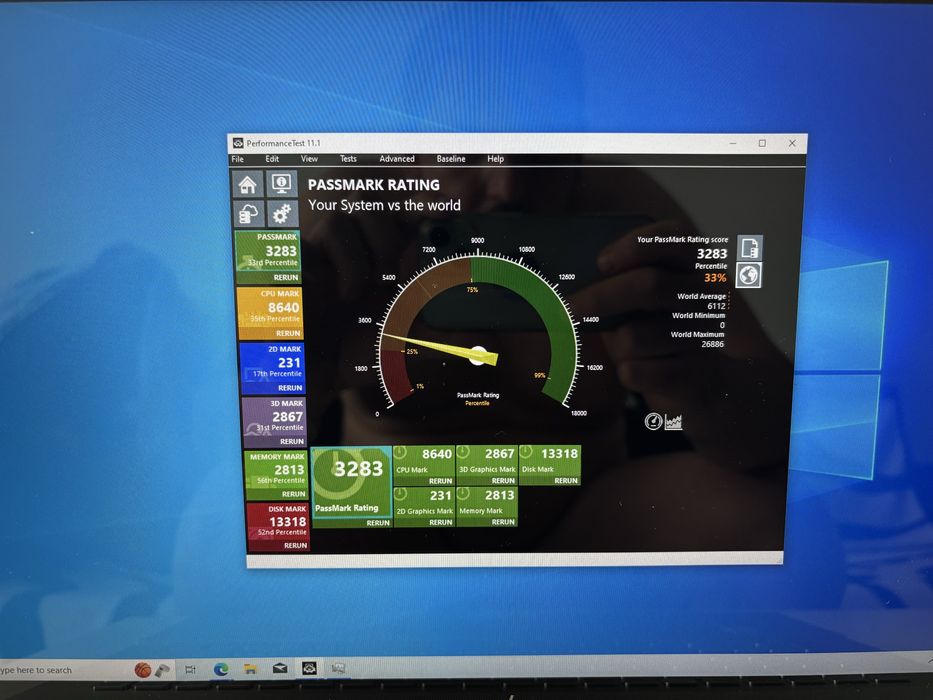933x700 pixels.
Task: Switch to the distribution chart icon
Action: coord(673,421)
